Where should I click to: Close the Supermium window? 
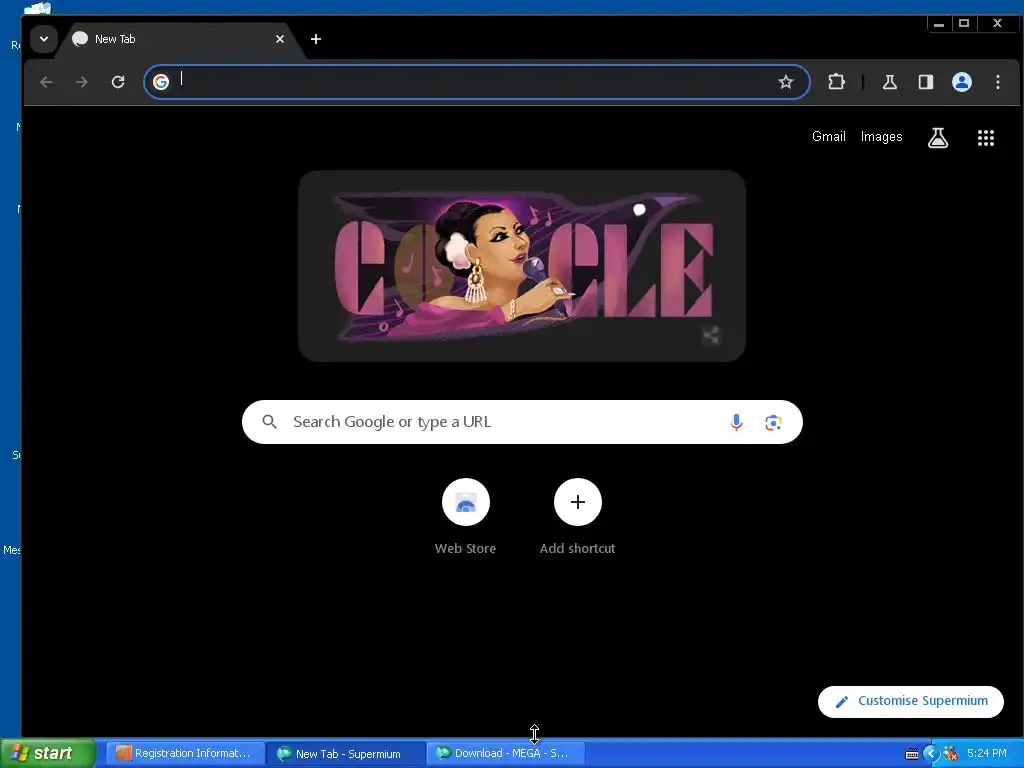[997, 24]
